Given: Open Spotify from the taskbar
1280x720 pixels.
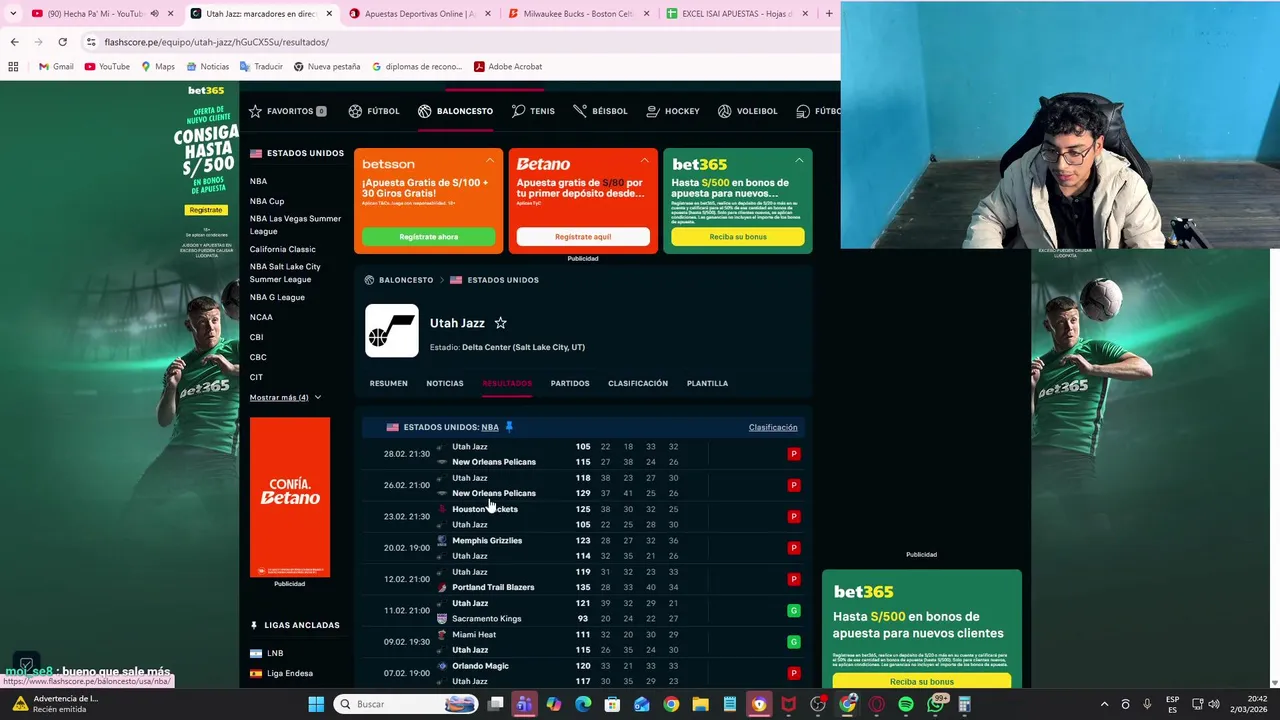Looking at the screenshot, I should [906, 704].
